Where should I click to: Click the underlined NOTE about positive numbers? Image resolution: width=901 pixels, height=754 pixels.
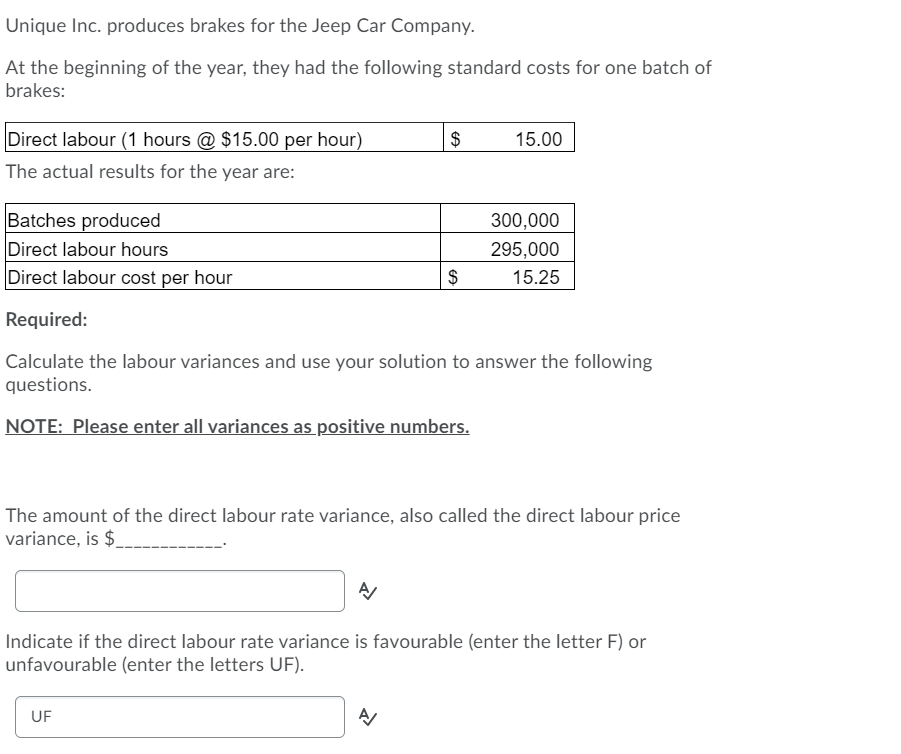click(x=237, y=427)
